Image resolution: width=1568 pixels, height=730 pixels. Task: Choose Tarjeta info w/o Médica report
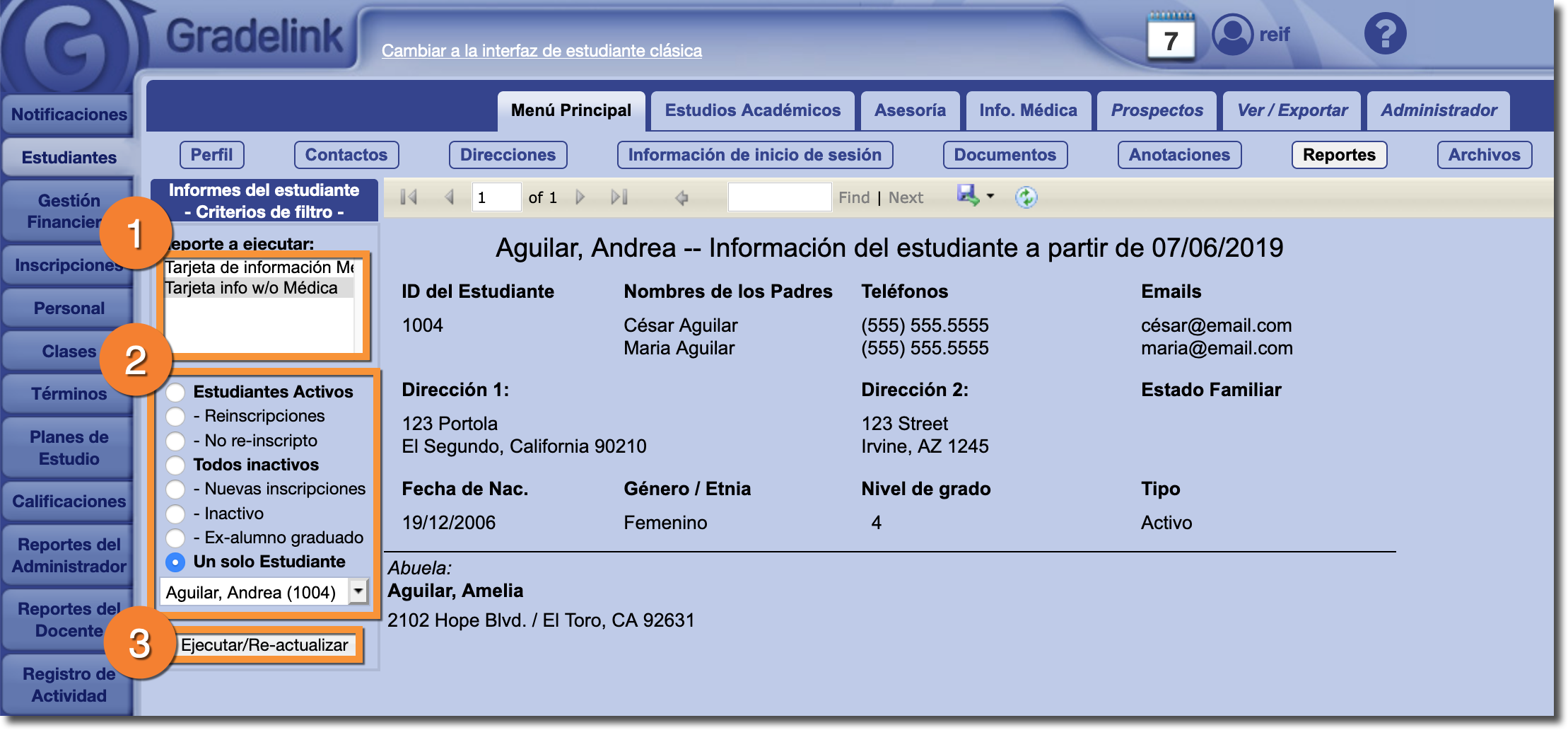[x=252, y=288]
